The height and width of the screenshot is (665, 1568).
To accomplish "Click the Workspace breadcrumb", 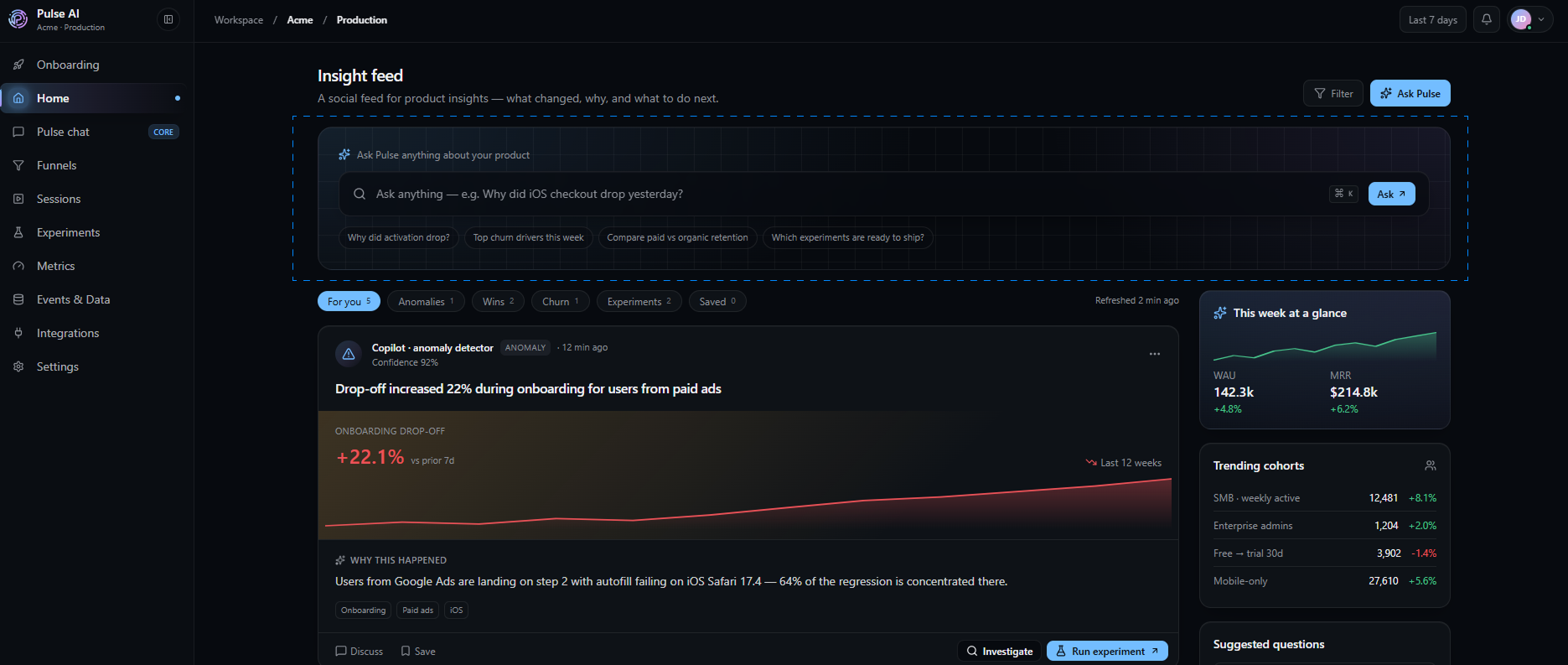I will click(239, 20).
